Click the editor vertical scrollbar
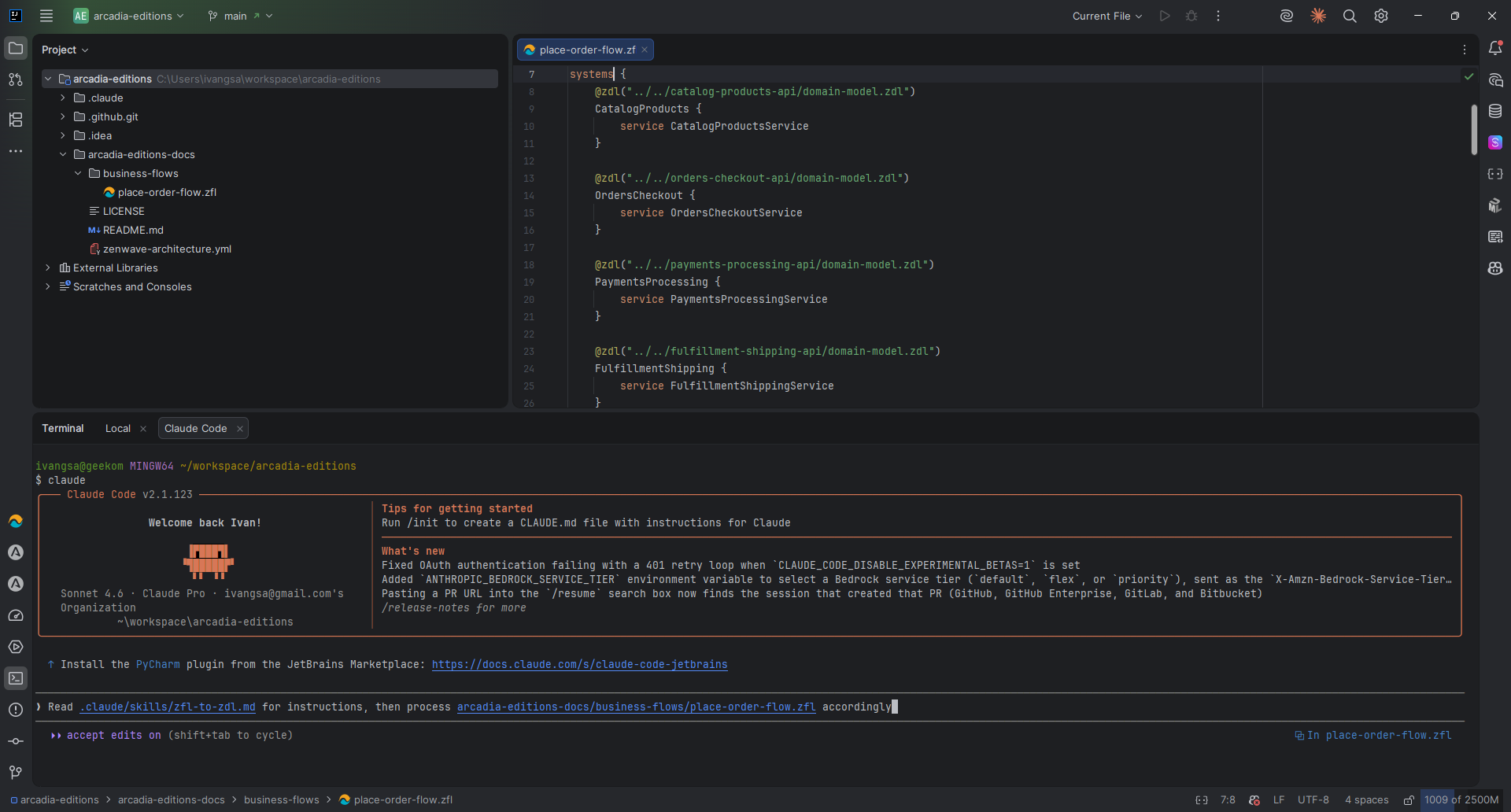The image size is (1511, 812). coord(1474,130)
